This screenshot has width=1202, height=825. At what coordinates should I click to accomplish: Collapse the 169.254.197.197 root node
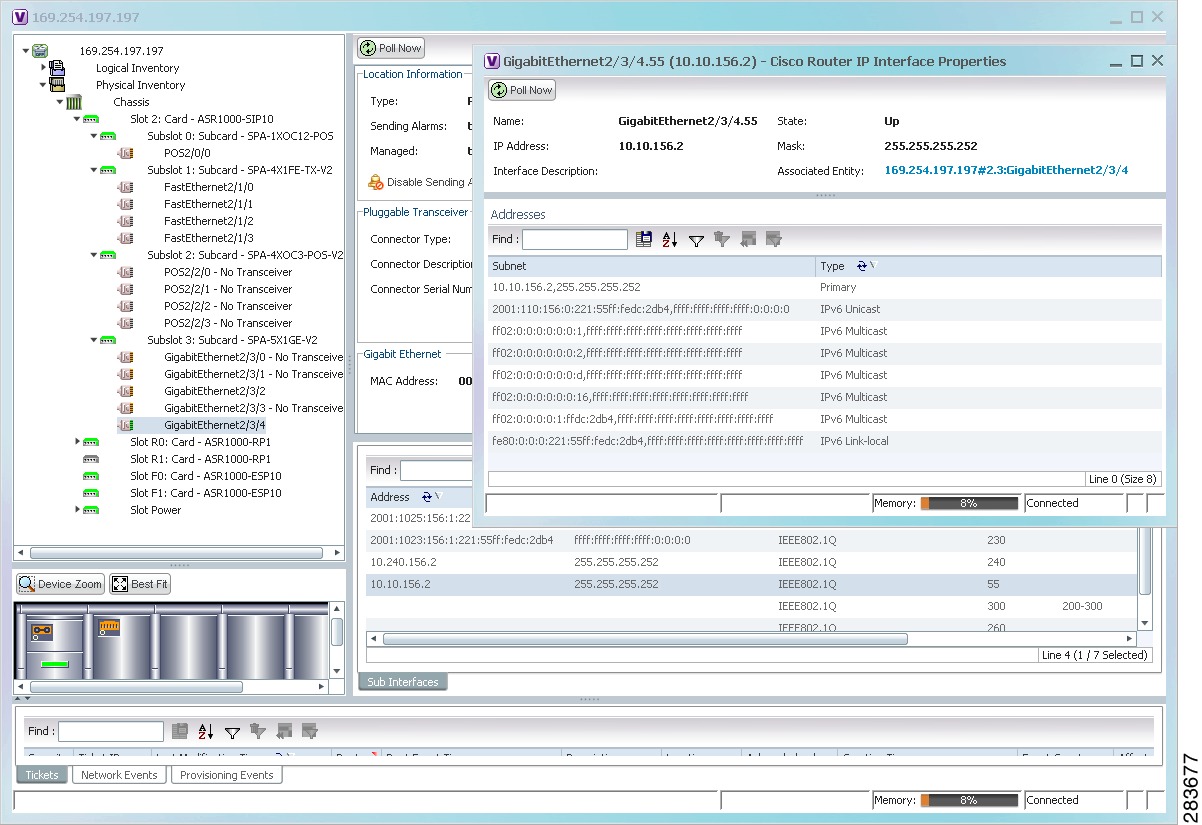click(25, 51)
